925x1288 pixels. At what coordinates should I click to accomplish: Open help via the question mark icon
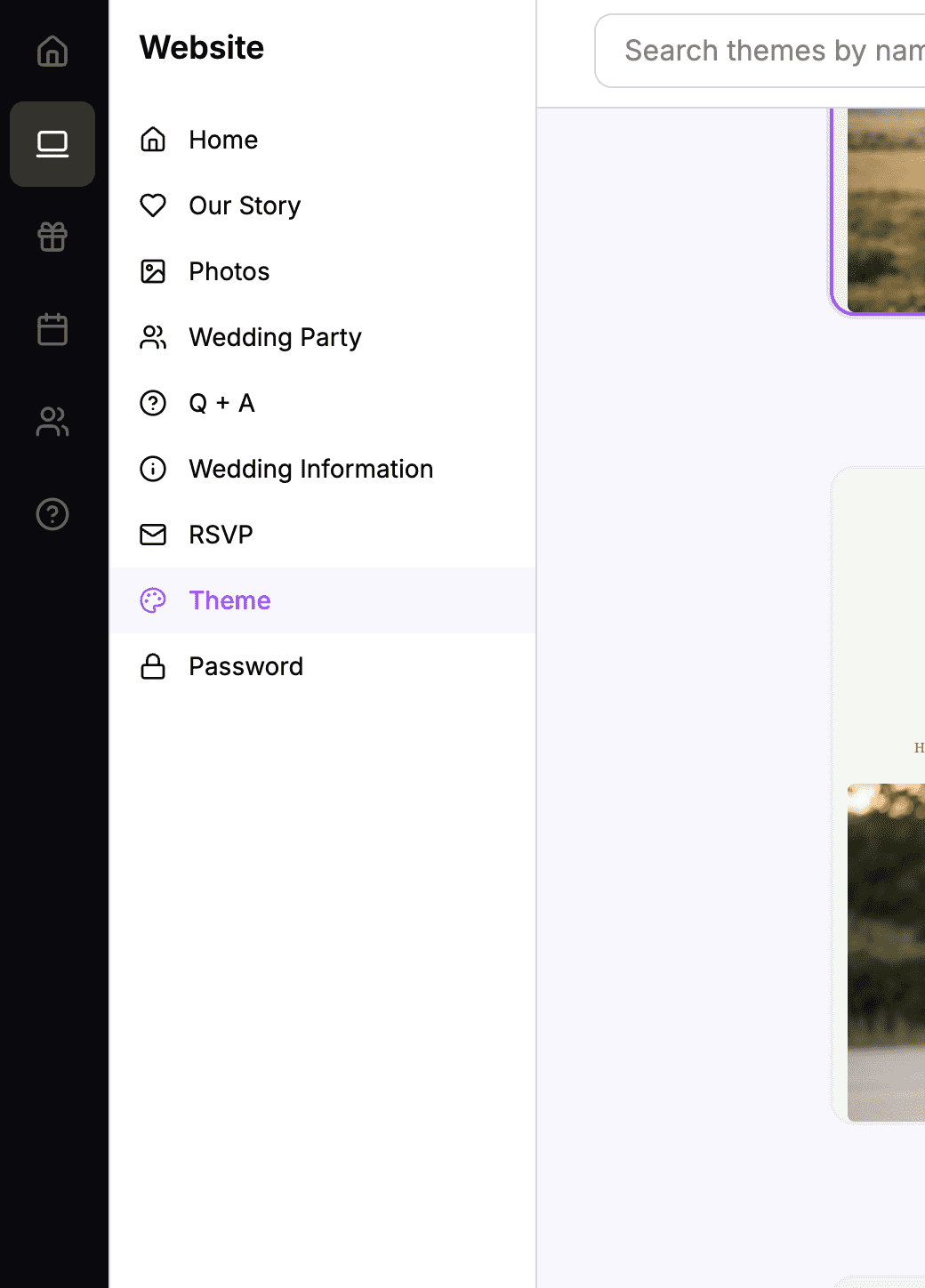point(52,514)
